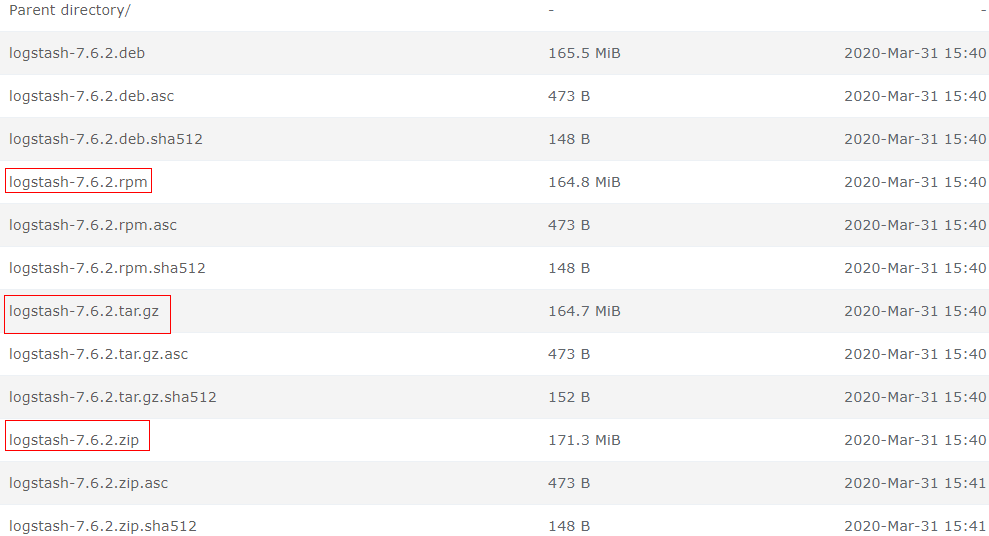Click logstash-7.6.2.zip.sha512 checksum link

103,526
